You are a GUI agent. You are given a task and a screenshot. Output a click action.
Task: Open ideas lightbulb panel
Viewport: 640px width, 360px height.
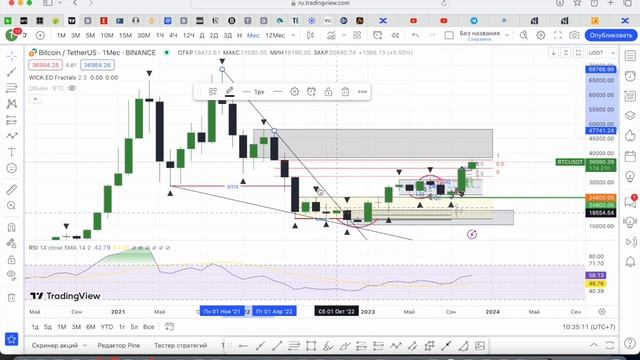(x=630, y=177)
